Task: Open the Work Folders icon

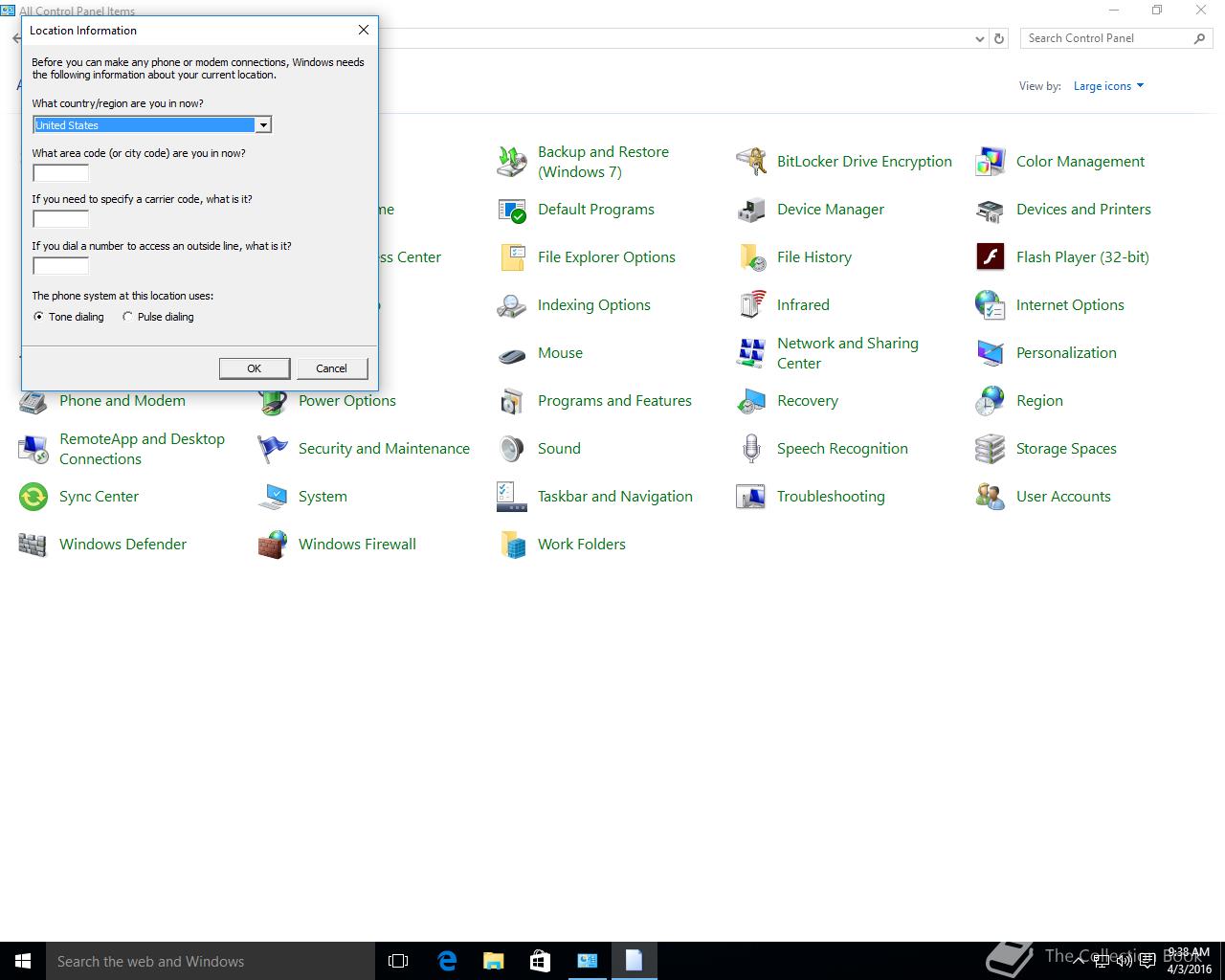Action: click(x=512, y=545)
